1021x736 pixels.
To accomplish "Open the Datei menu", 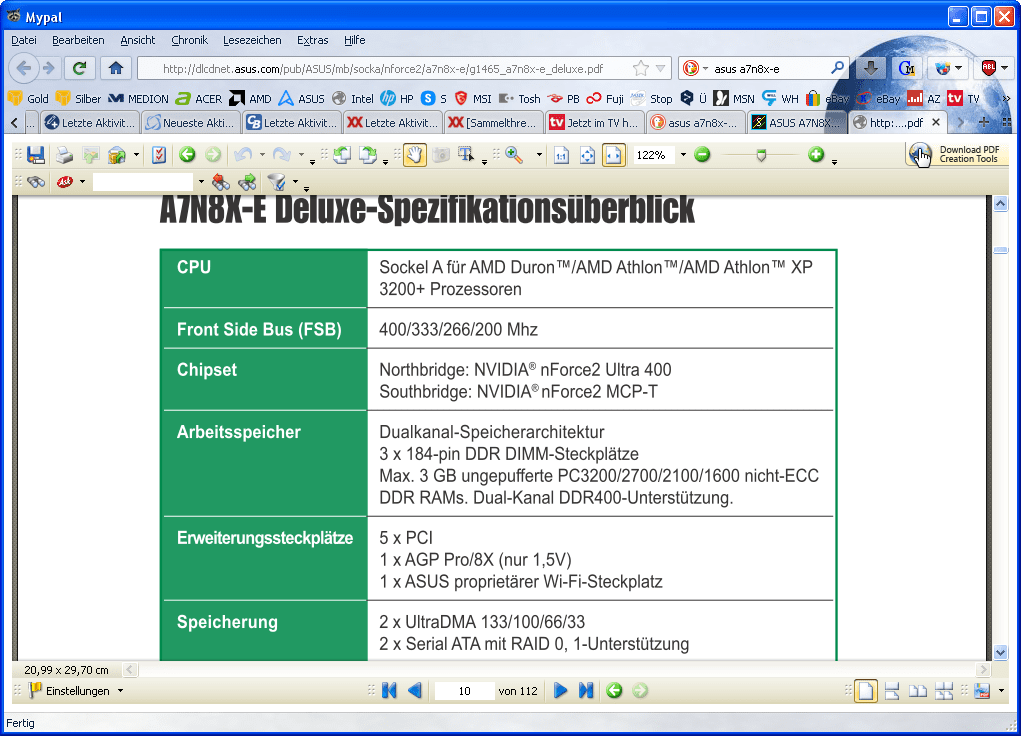I will (x=24, y=40).
